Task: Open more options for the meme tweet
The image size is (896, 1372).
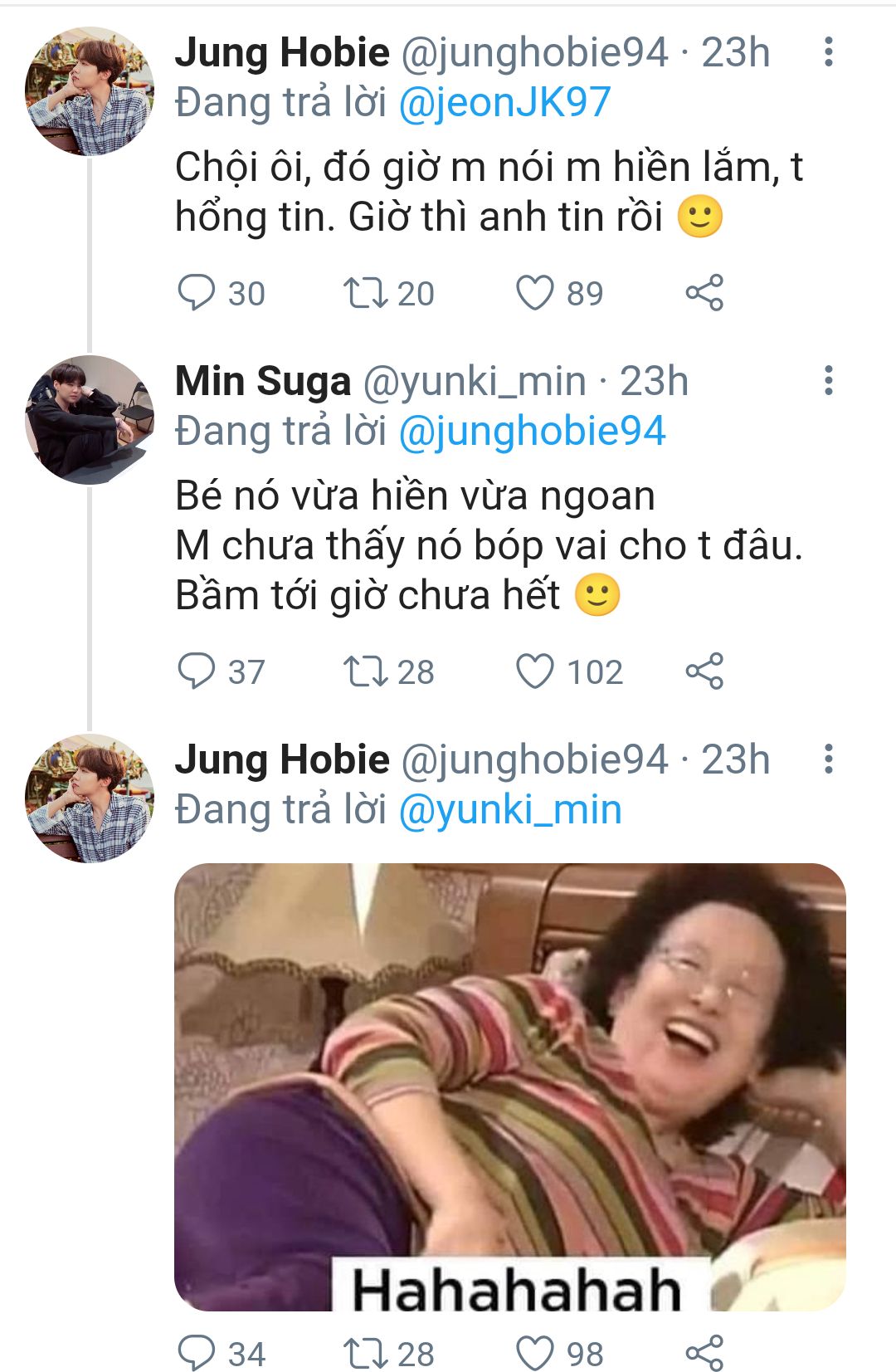Action: tap(828, 759)
